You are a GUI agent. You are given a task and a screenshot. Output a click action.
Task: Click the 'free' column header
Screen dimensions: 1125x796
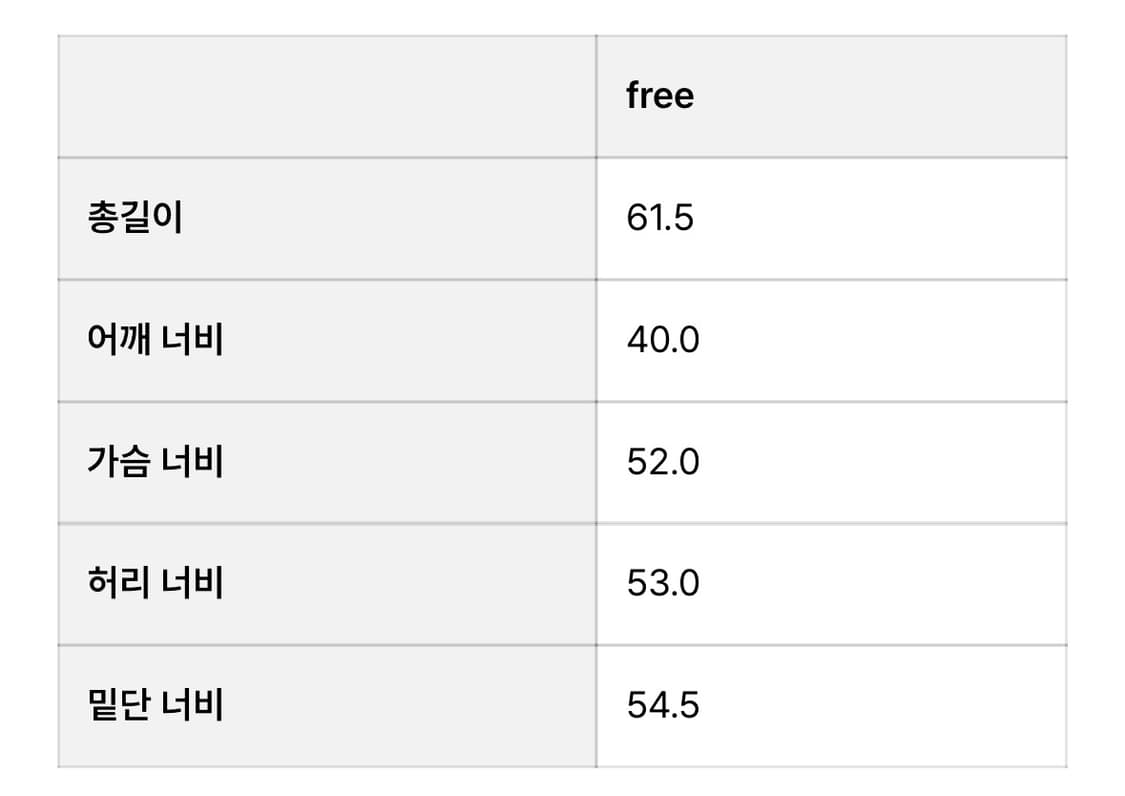[660, 96]
